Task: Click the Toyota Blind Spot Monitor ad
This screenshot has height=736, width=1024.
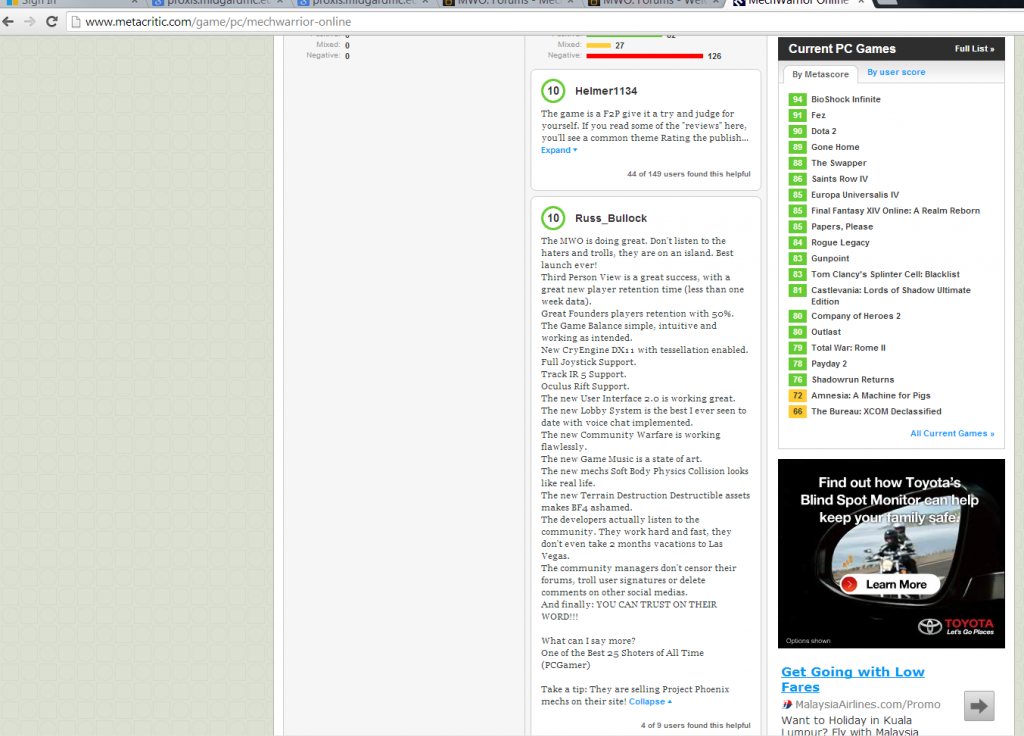Action: 891,554
